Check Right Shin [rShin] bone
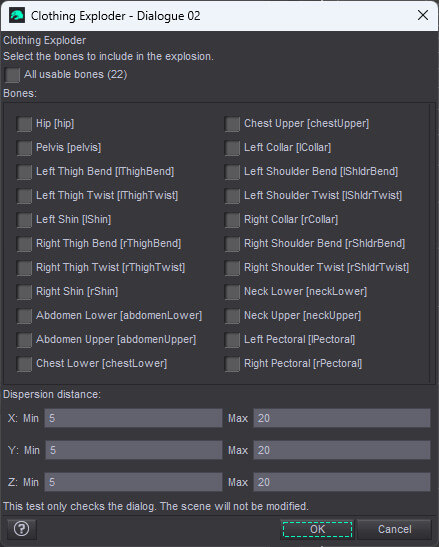The height and width of the screenshot is (547, 439). click(x=24, y=292)
